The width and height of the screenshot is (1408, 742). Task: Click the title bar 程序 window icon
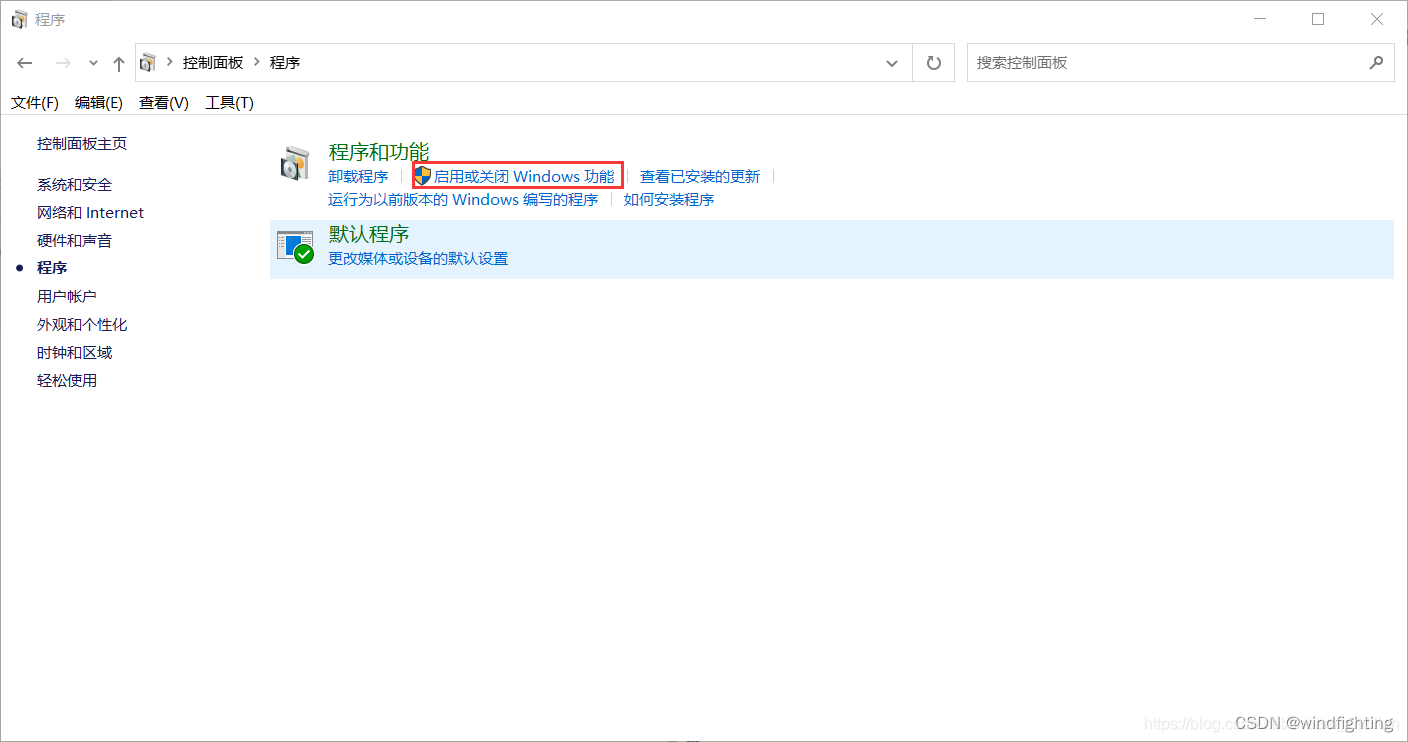pyautogui.click(x=19, y=19)
